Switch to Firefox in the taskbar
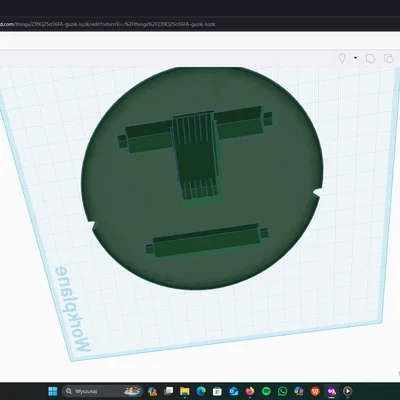400x400 pixels. click(250, 391)
